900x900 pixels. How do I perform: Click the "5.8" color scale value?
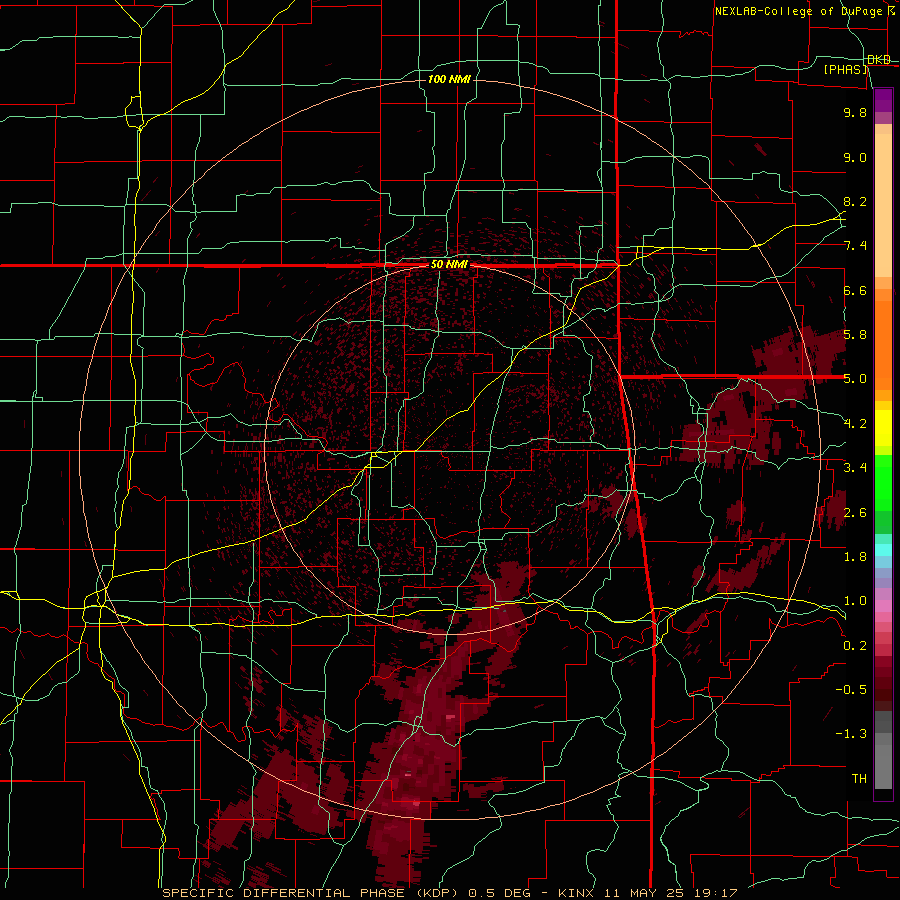[855, 335]
